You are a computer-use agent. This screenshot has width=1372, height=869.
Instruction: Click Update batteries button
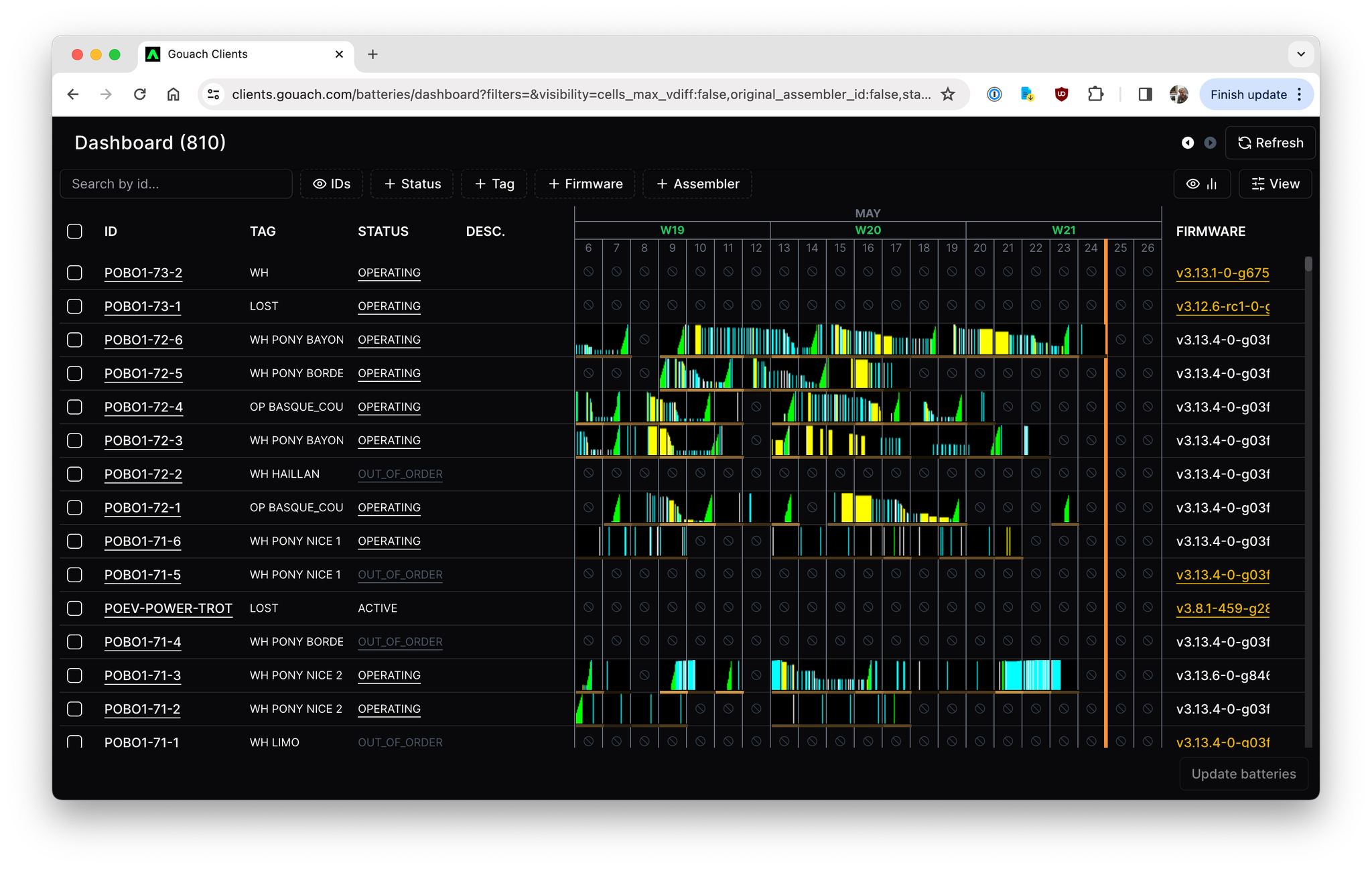point(1243,774)
